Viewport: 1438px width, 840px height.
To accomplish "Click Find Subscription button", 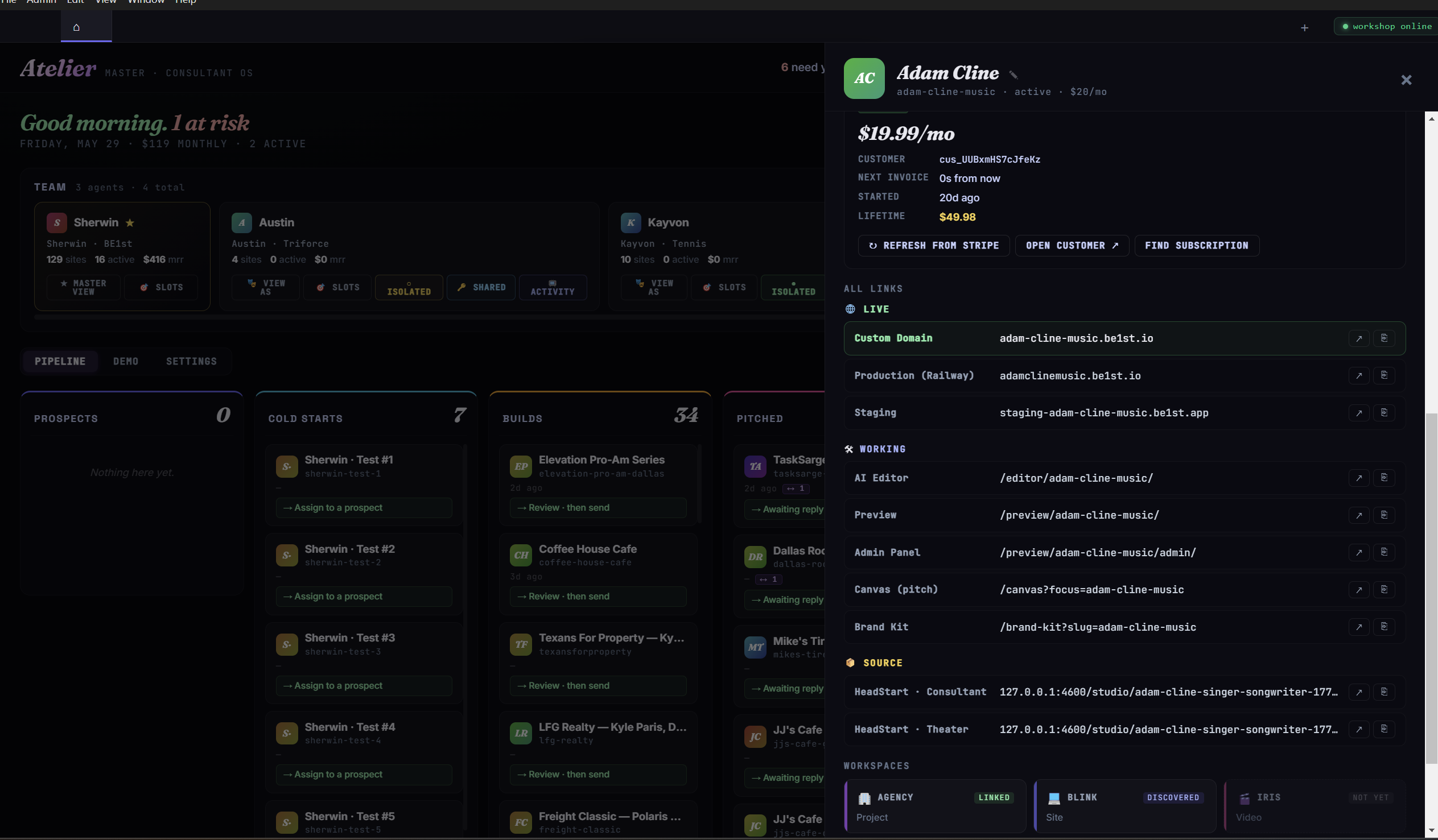I will 1197,246.
